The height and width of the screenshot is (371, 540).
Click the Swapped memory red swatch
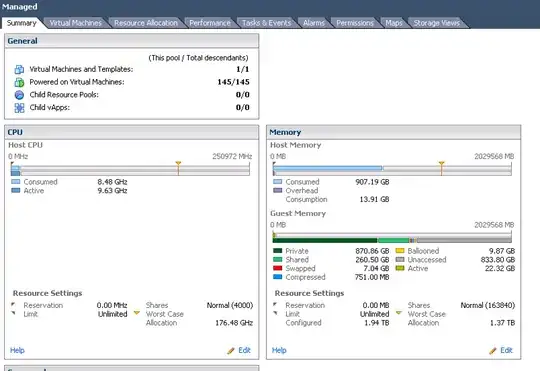tap(278, 268)
